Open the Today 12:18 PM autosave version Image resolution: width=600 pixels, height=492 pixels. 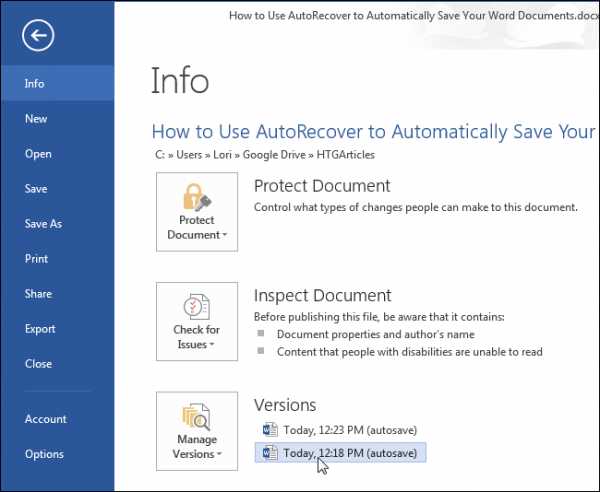click(340, 453)
